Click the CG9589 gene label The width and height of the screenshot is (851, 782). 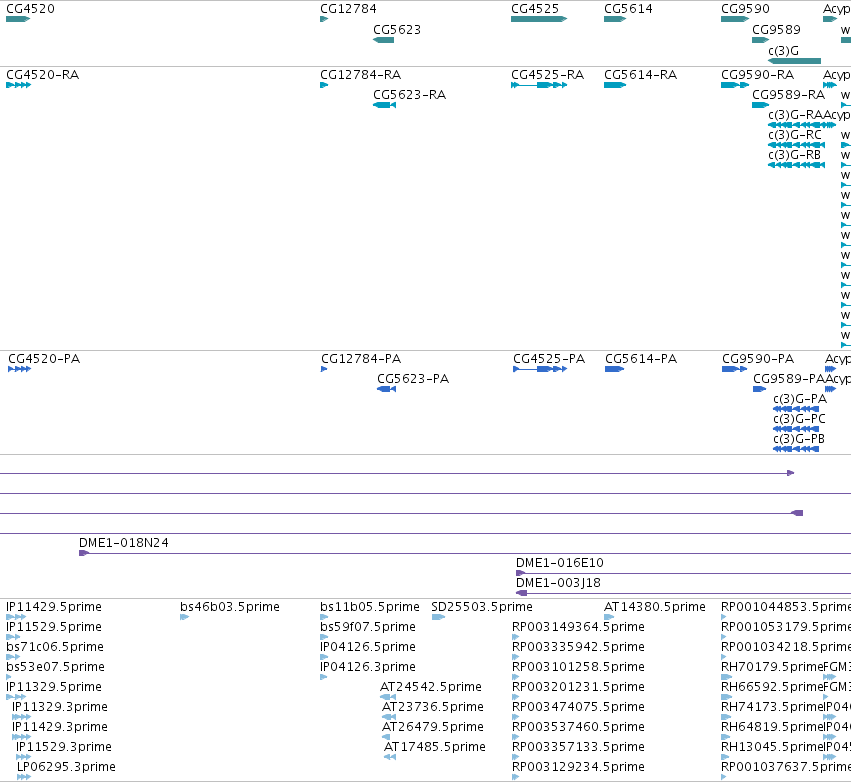coord(776,30)
